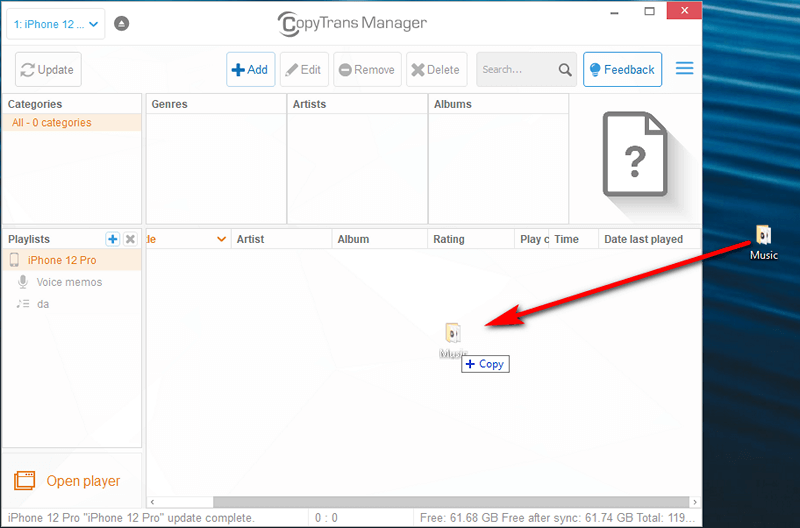Eject the connected device icon
Screen dimensions: 800x528
[121, 23]
